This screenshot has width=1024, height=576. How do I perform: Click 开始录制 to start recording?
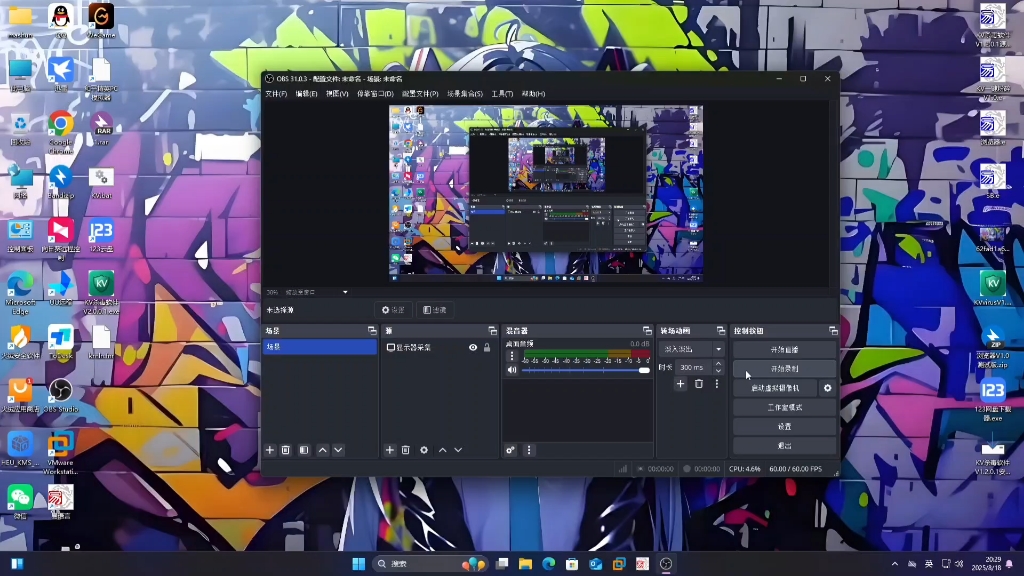(x=784, y=369)
